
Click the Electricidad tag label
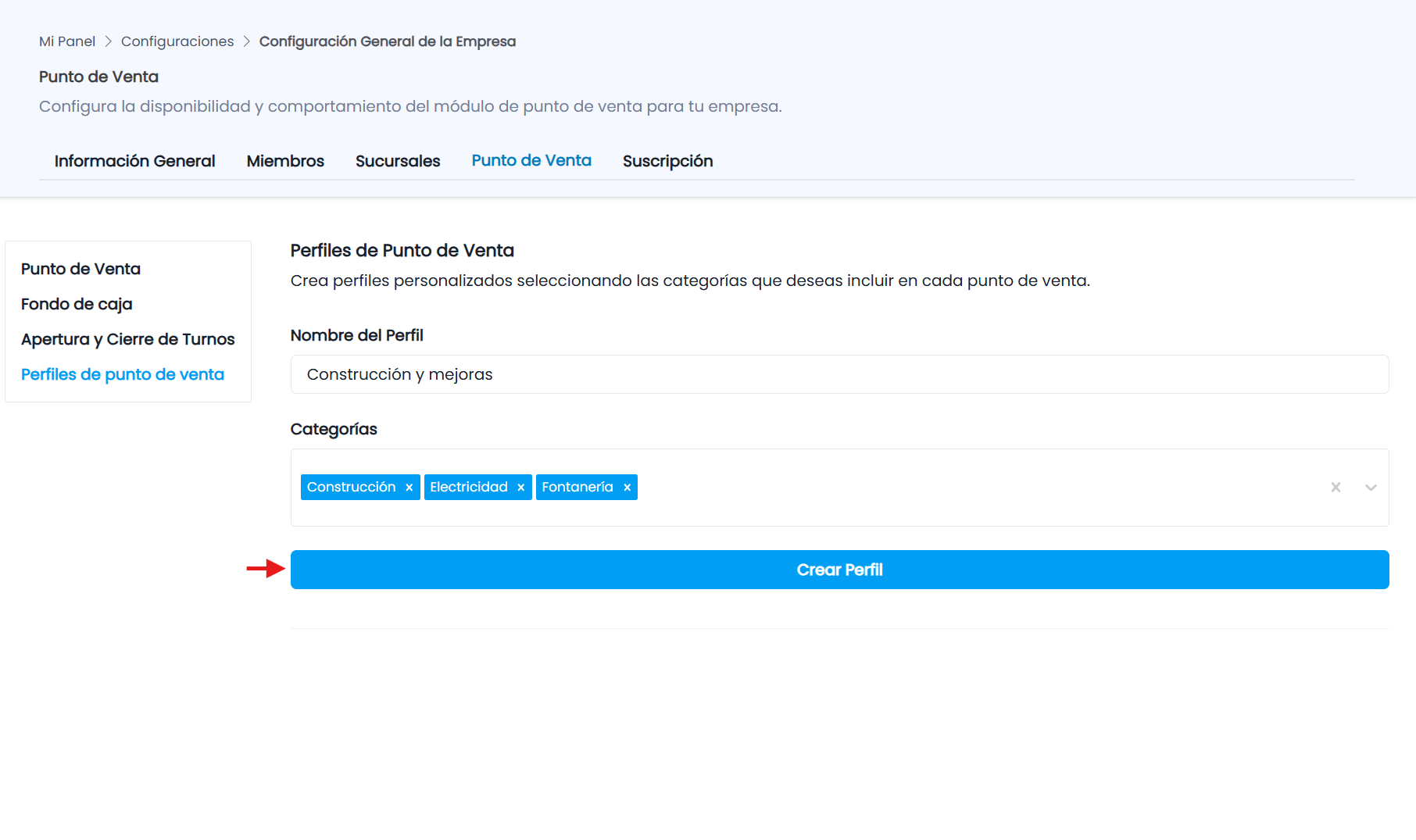point(469,488)
